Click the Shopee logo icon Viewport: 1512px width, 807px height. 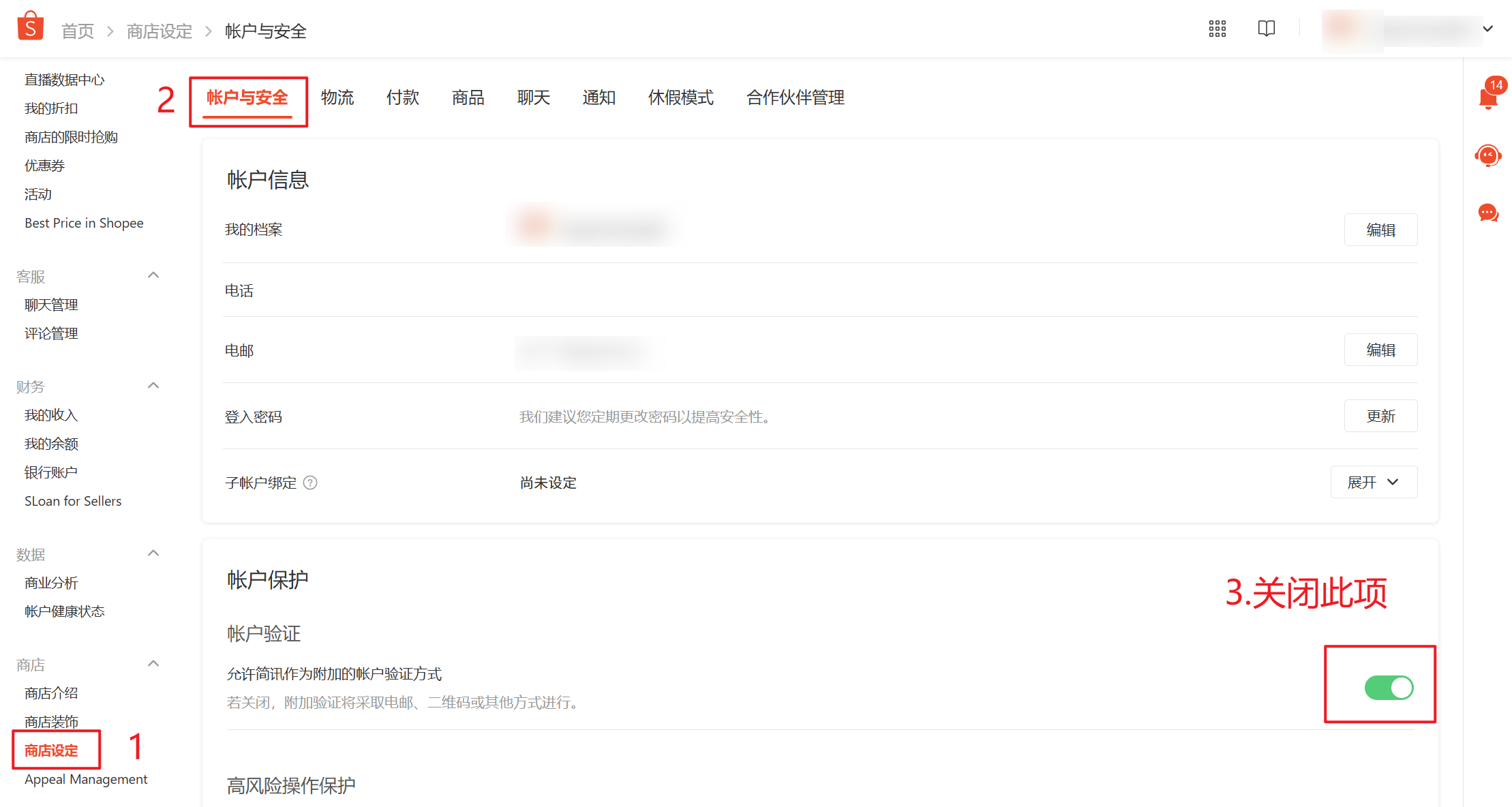coord(30,27)
